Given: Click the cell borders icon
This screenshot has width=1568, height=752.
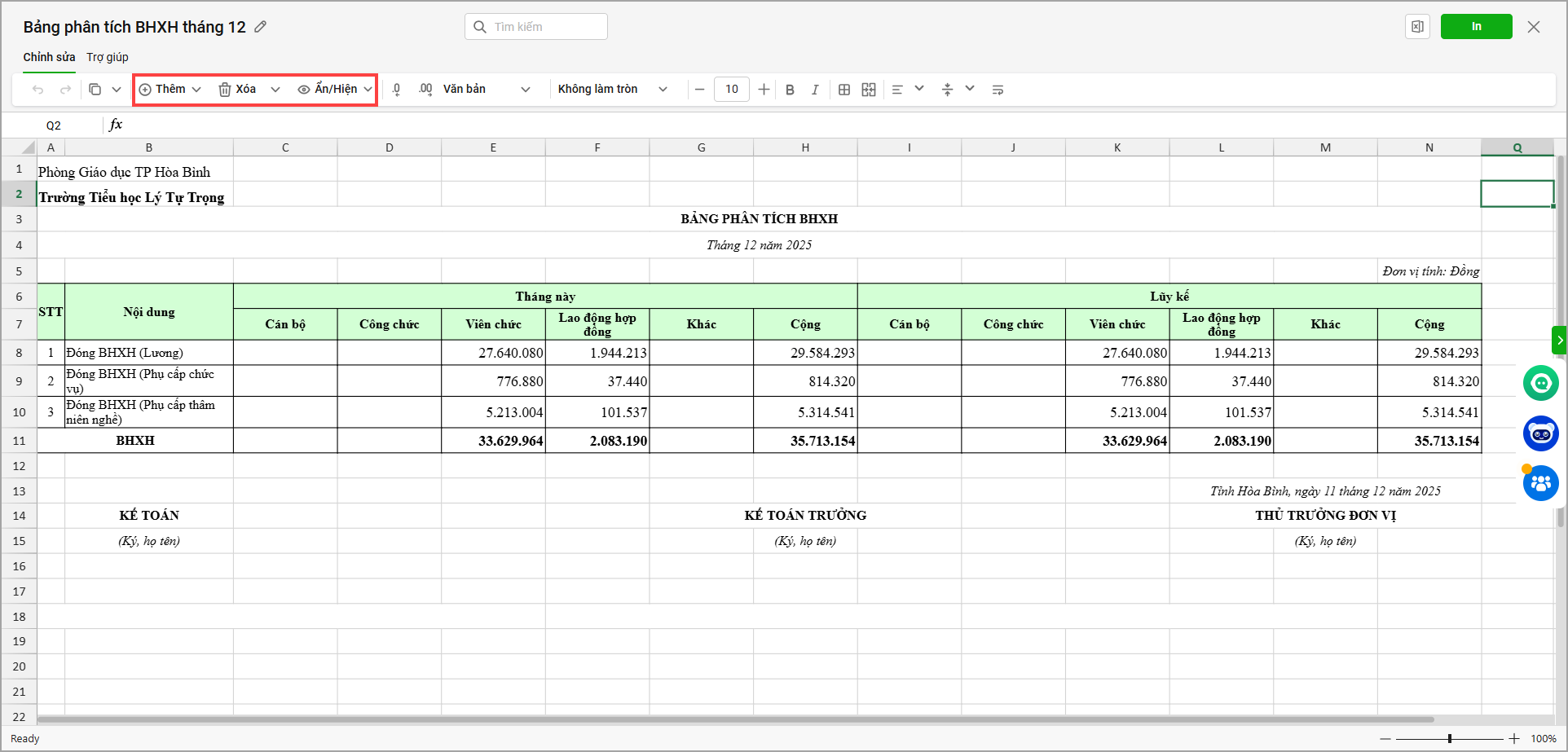Looking at the screenshot, I should [844, 90].
